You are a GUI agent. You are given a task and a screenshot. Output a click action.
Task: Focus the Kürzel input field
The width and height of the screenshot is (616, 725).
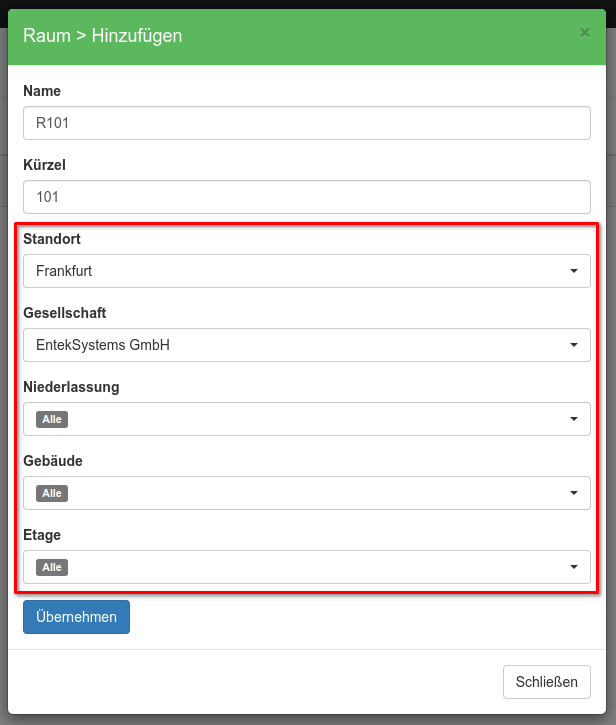click(x=306, y=197)
